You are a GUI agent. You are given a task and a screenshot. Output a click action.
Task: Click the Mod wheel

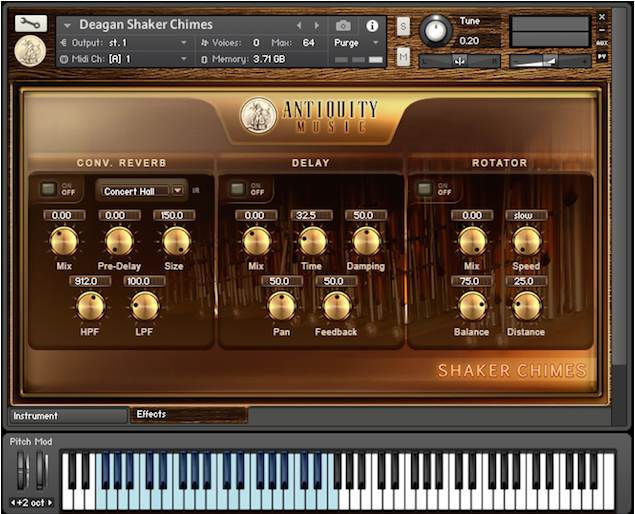[x=42, y=471]
